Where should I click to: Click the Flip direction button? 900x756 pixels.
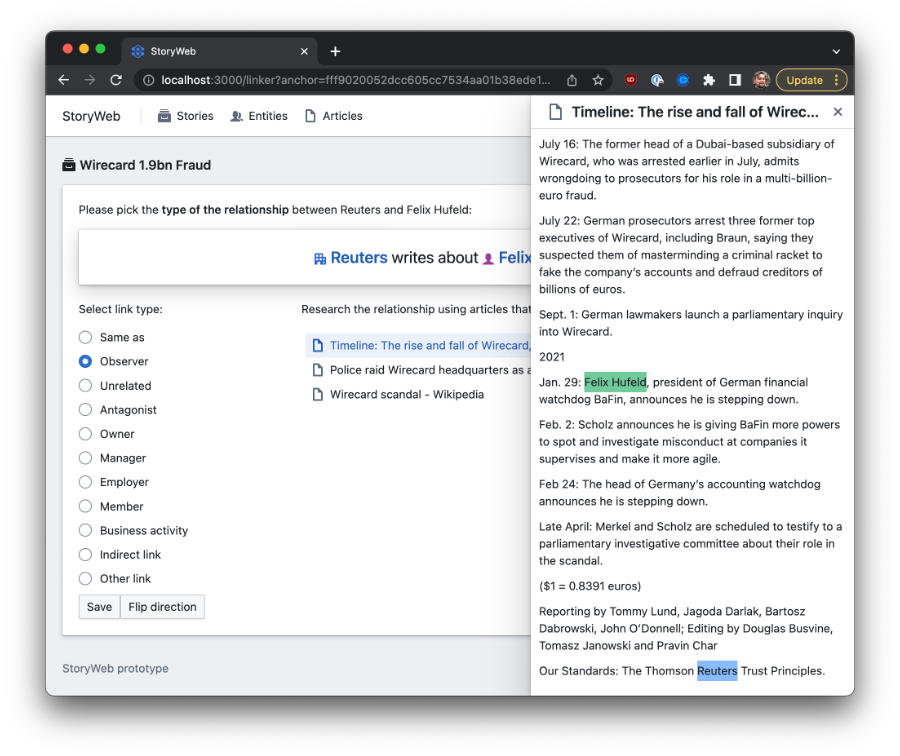tap(162, 607)
